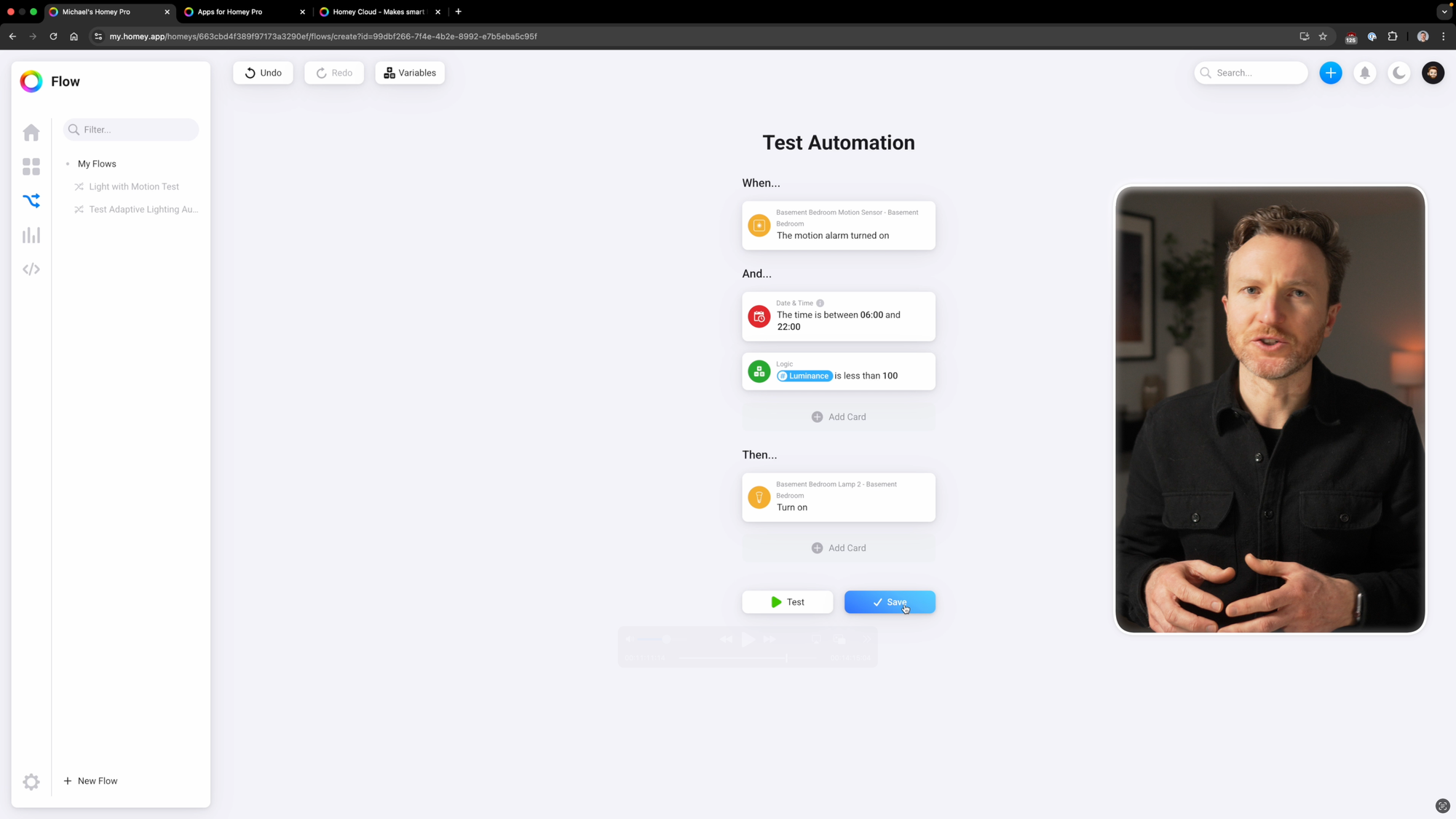Open the Home icon in sidebar
This screenshot has height=819, width=1456.
click(31, 132)
